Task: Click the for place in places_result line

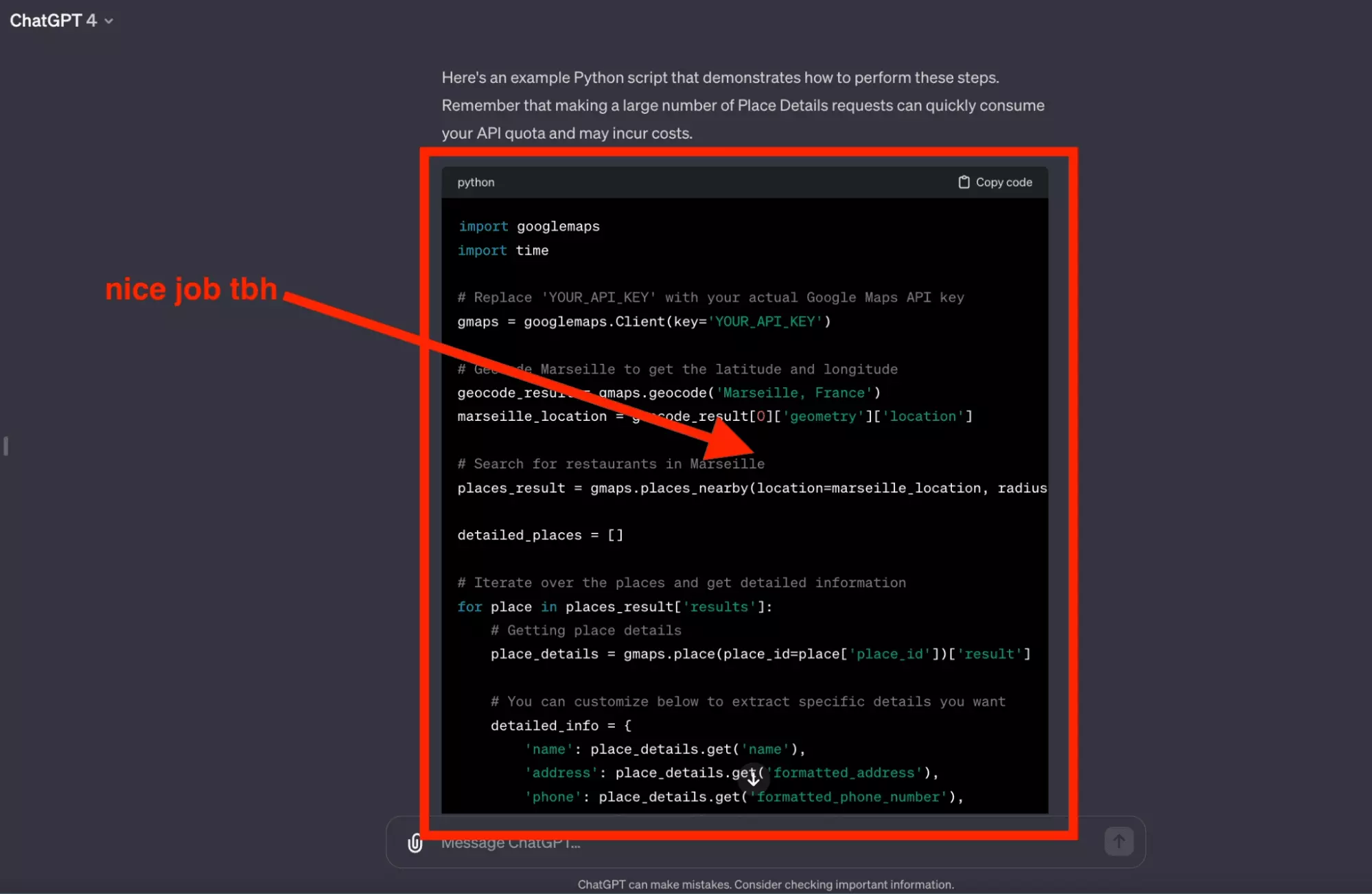Action: tap(614, 607)
